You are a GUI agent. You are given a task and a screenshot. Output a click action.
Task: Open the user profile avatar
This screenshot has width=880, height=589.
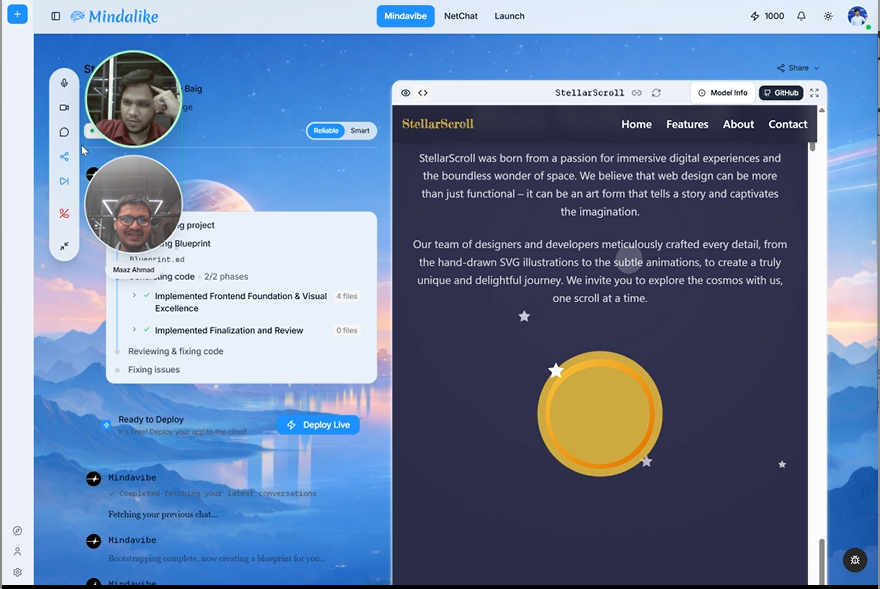pos(858,16)
